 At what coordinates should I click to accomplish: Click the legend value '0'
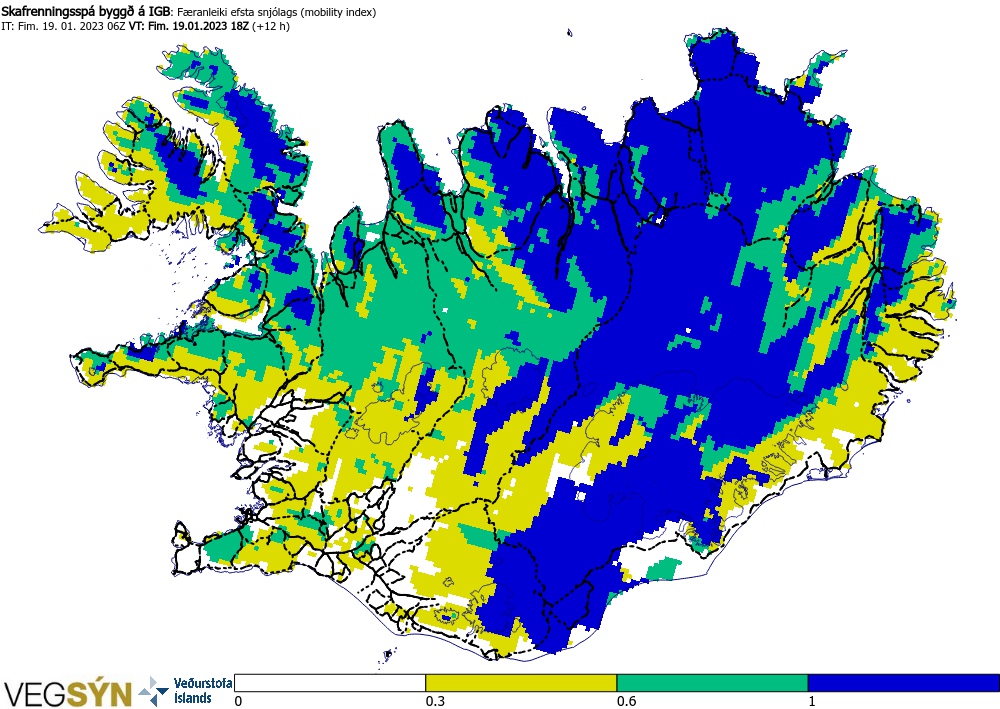(239, 701)
